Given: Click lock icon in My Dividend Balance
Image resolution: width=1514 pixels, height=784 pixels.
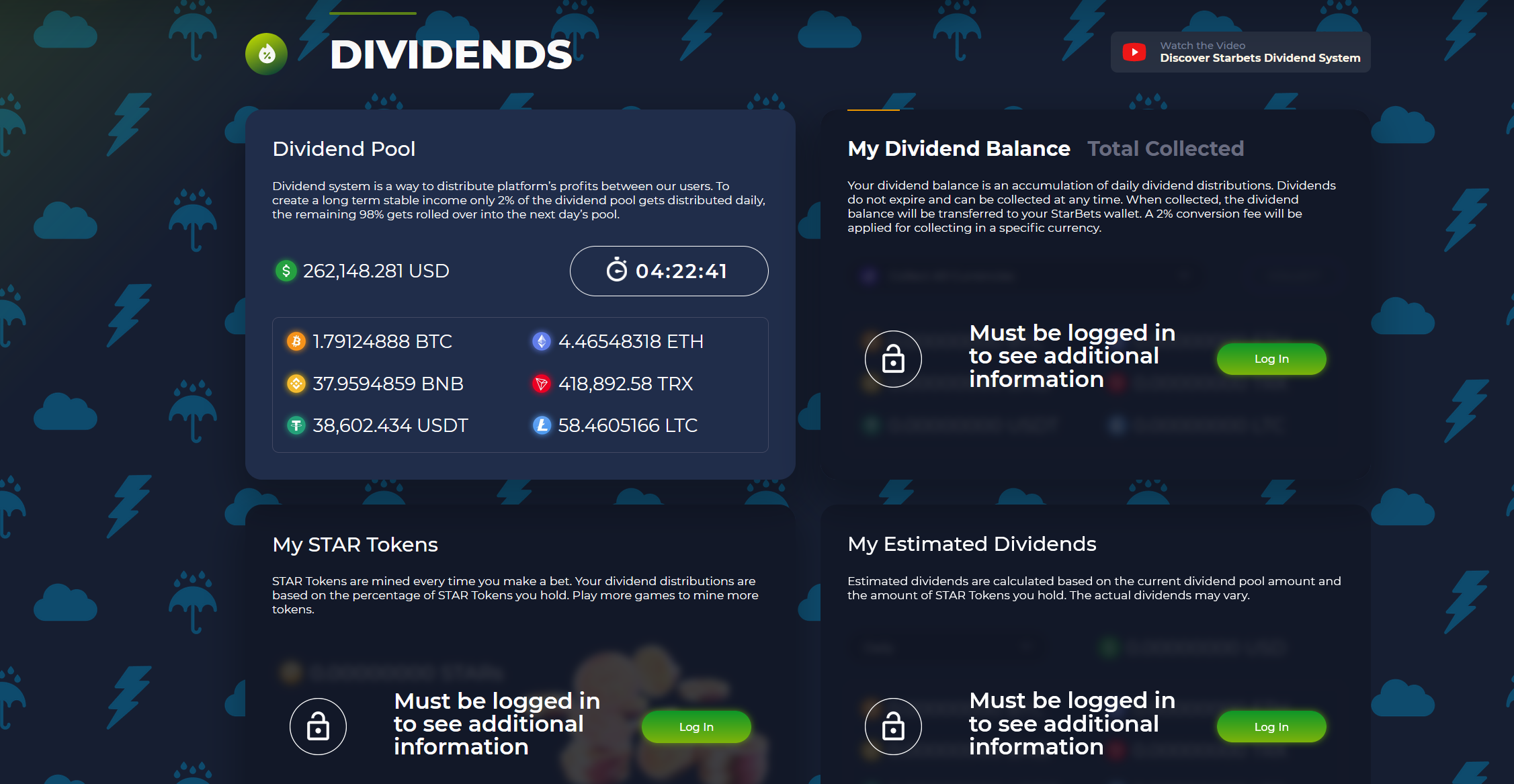Looking at the screenshot, I should pyautogui.click(x=893, y=359).
